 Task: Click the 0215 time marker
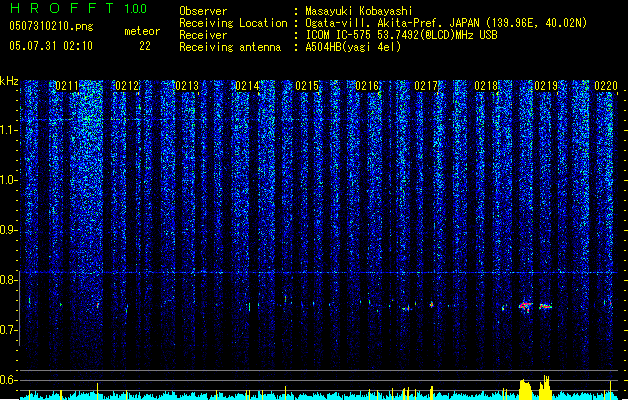tap(307, 86)
